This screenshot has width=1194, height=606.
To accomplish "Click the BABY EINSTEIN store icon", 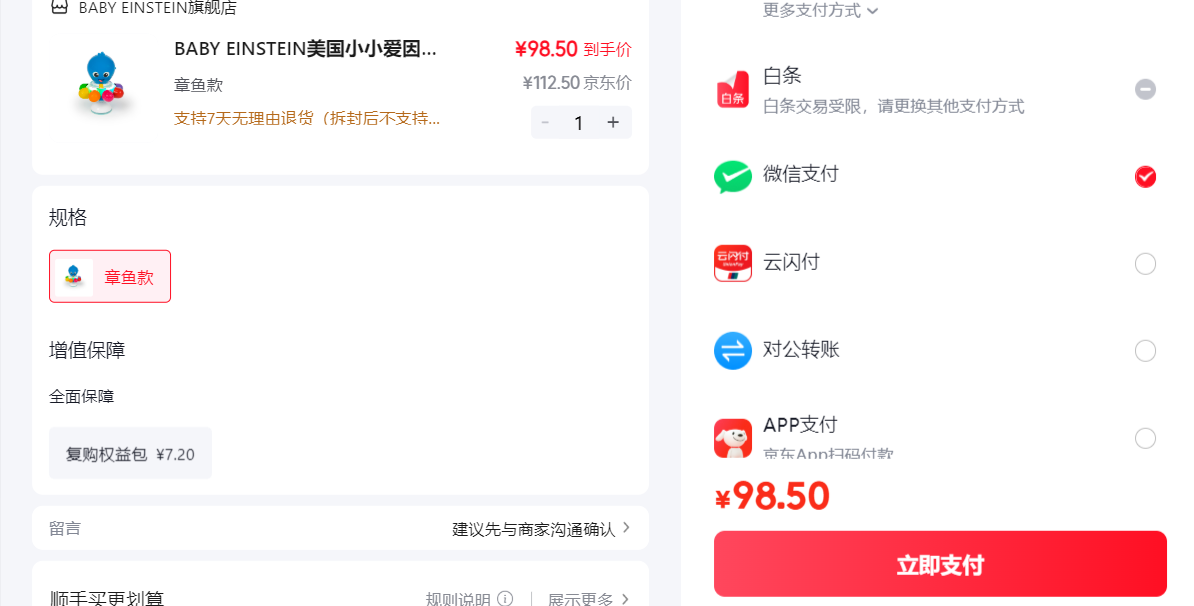I will pyautogui.click(x=59, y=8).
